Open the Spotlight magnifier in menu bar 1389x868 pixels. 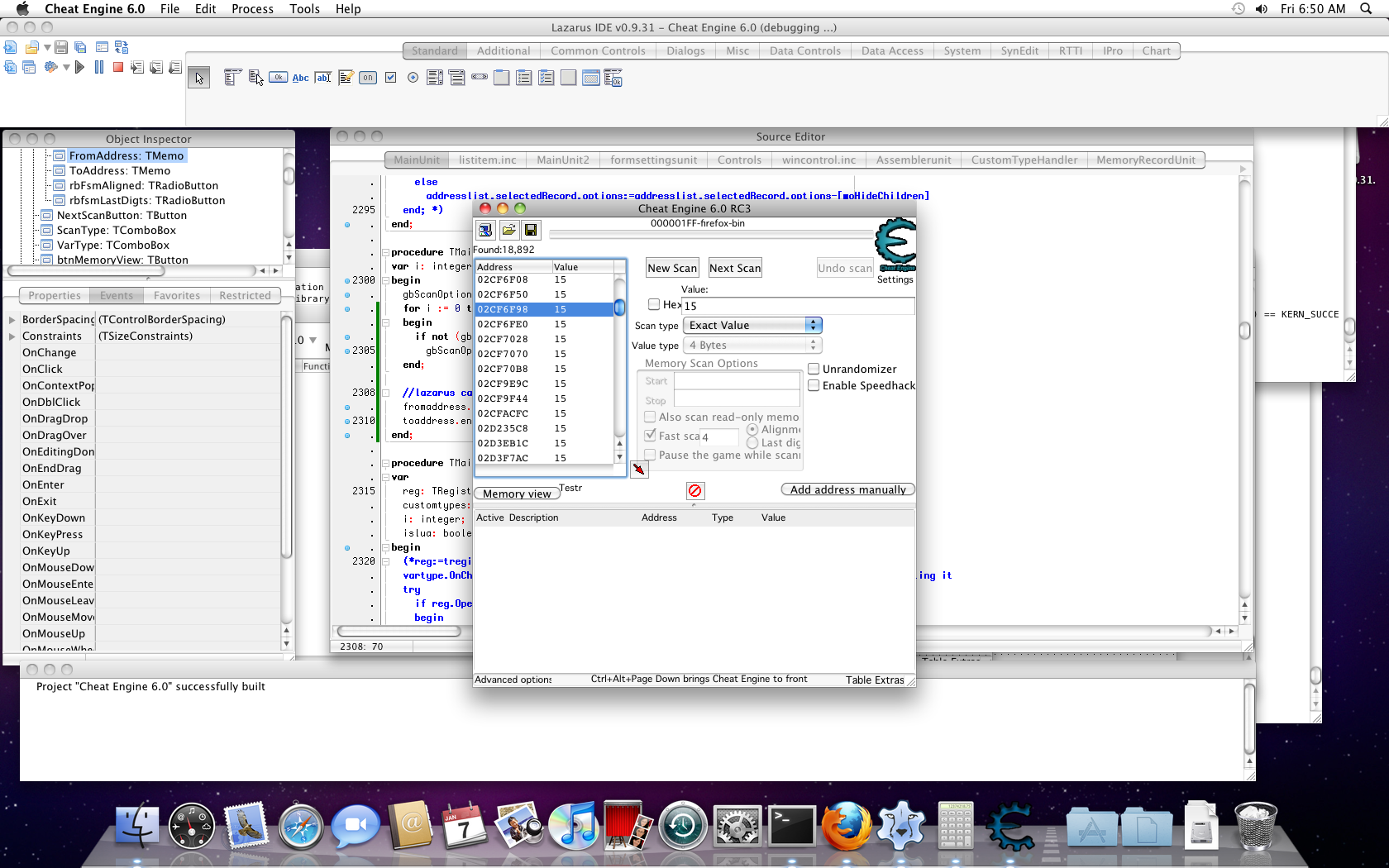(1364, 9)
